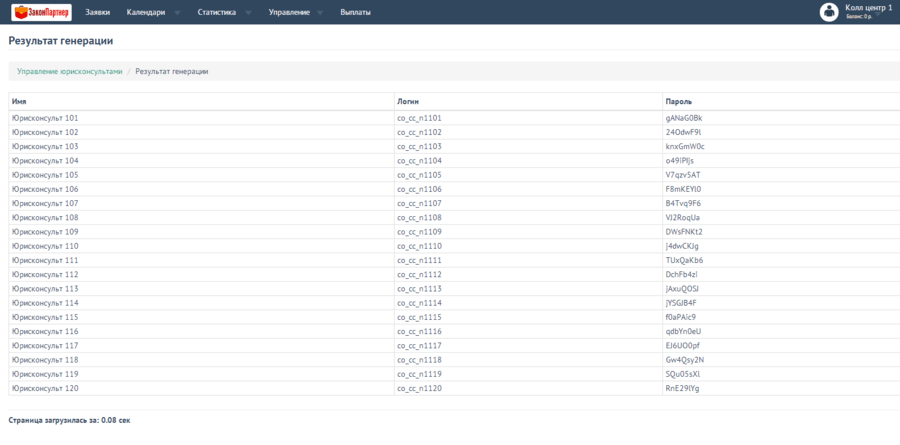Open the Статистика menu
Screen dimensions: 900x445
click(216, 12)
